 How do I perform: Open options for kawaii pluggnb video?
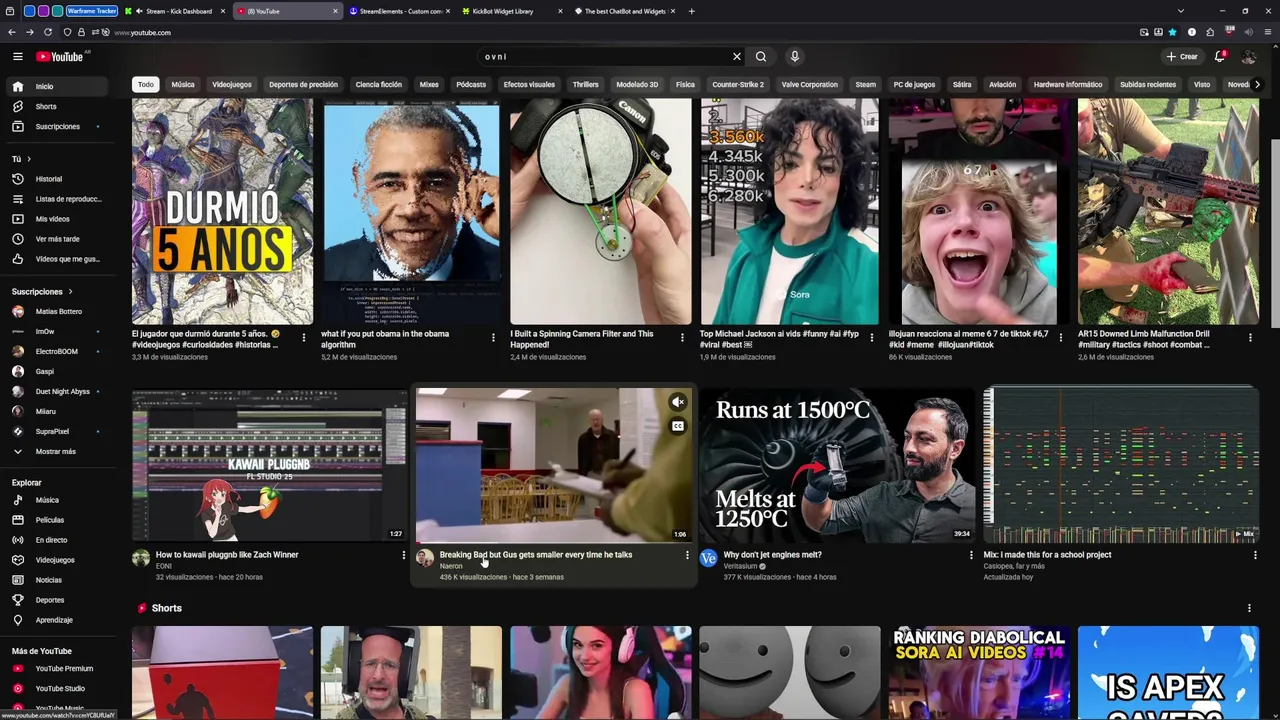(x=404, y=555)
